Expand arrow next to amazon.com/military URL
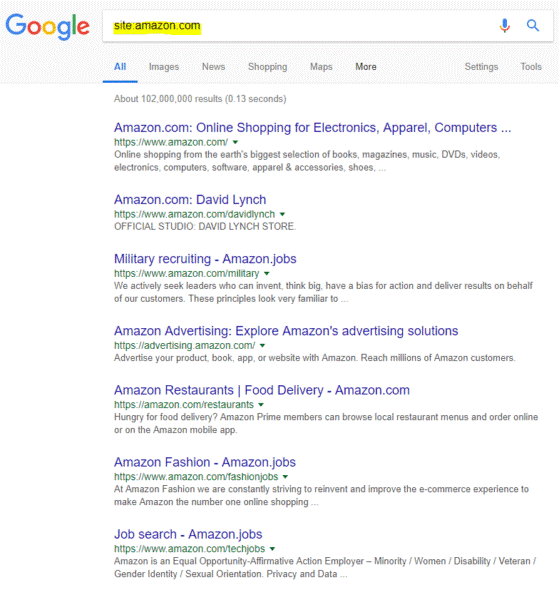 tap(267, 273)
